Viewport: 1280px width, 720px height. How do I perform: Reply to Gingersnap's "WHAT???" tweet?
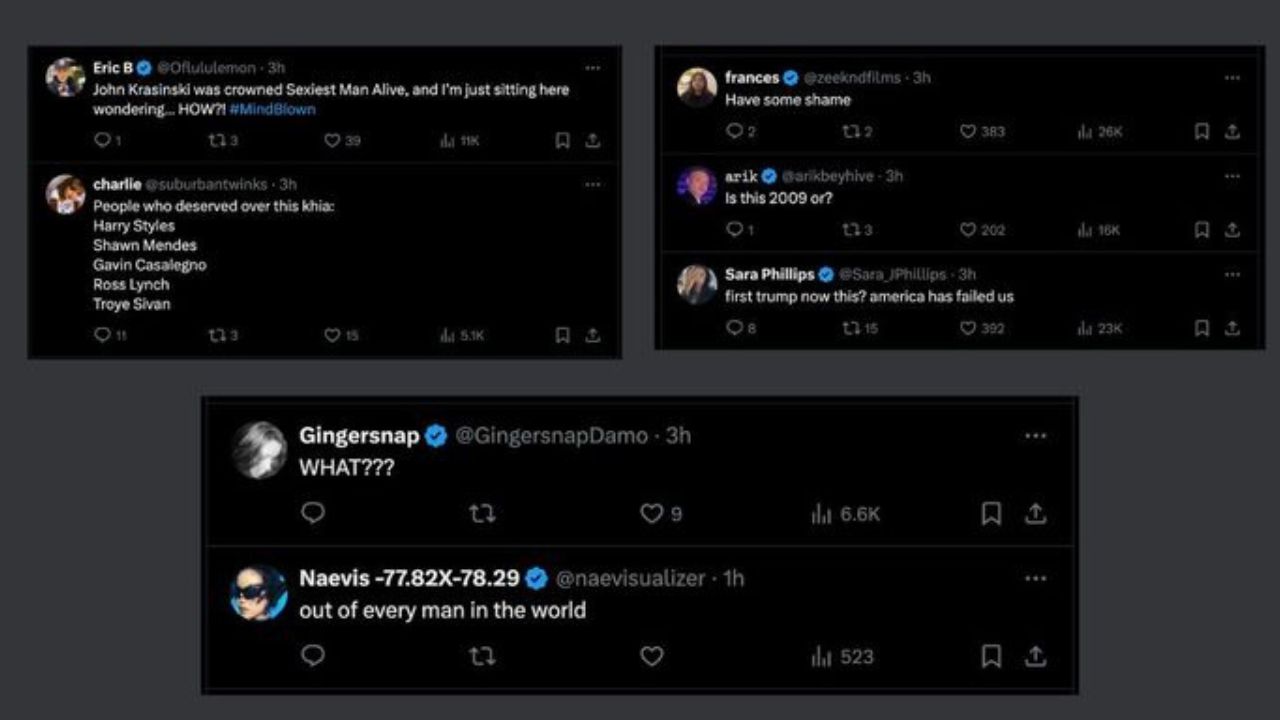click(x=313, y=514)
